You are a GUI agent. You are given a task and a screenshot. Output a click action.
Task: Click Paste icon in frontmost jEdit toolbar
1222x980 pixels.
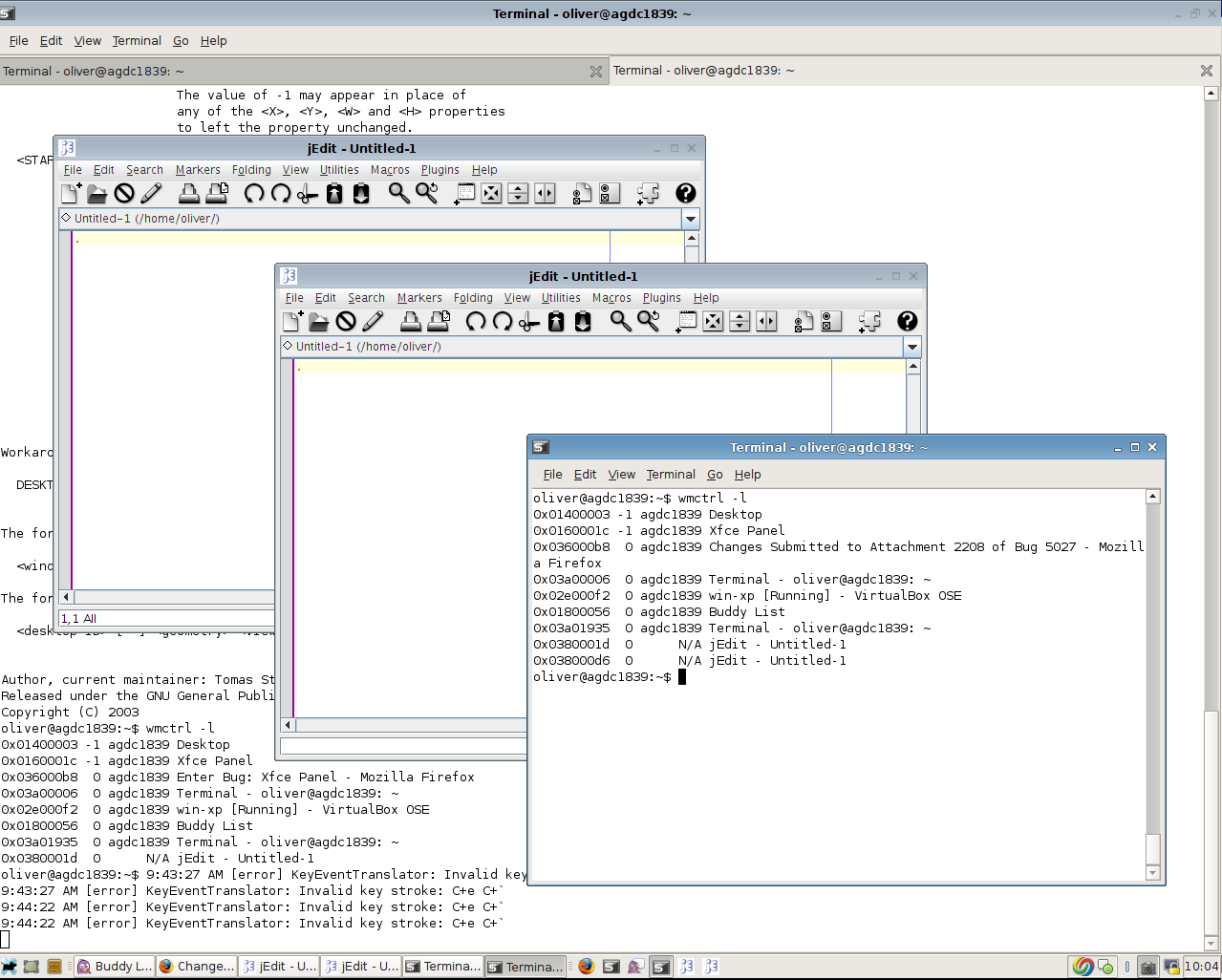point(583,322)
